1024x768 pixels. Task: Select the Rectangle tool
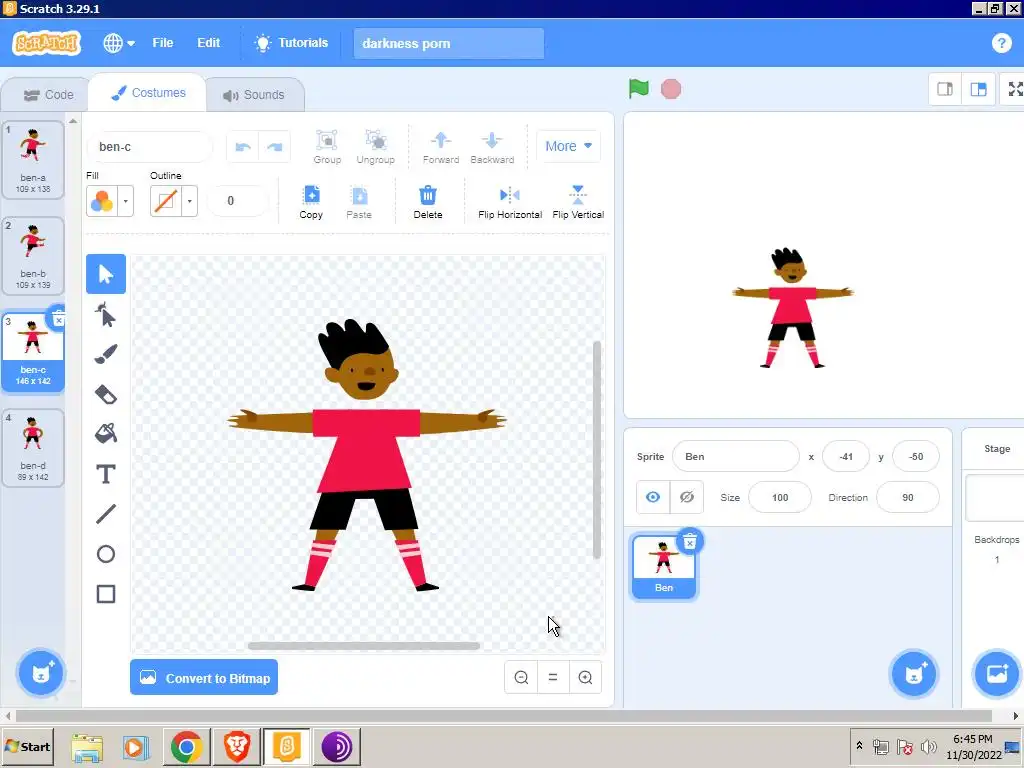point(106,594)
